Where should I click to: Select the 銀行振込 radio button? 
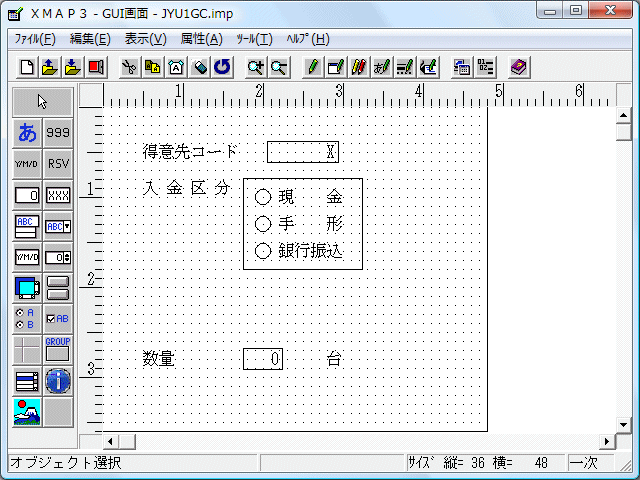pyautogui.click(x=263, y=251)
